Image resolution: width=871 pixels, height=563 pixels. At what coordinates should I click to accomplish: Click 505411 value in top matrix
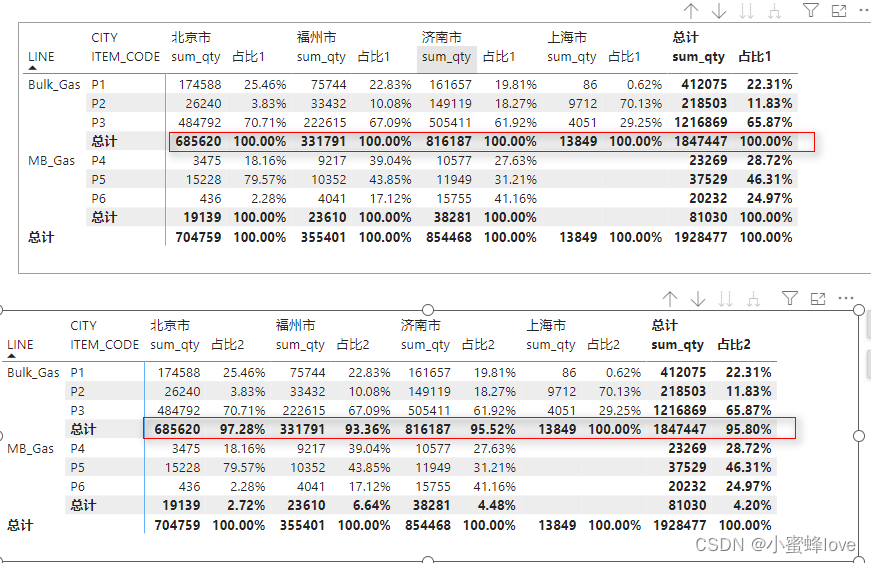click(x=450, y=122)
